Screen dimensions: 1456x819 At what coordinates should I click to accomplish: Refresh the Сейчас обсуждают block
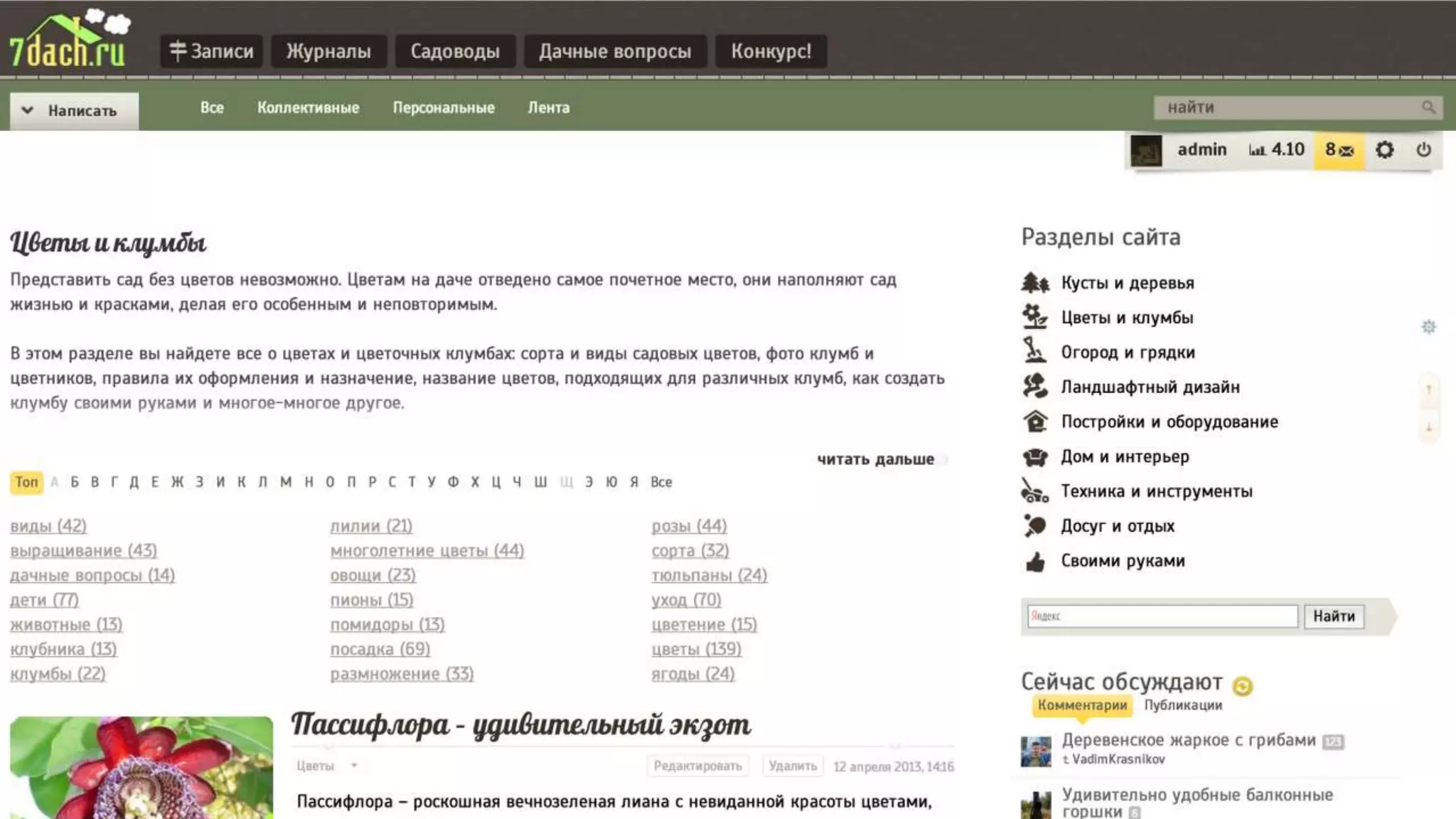(1242, 686)
